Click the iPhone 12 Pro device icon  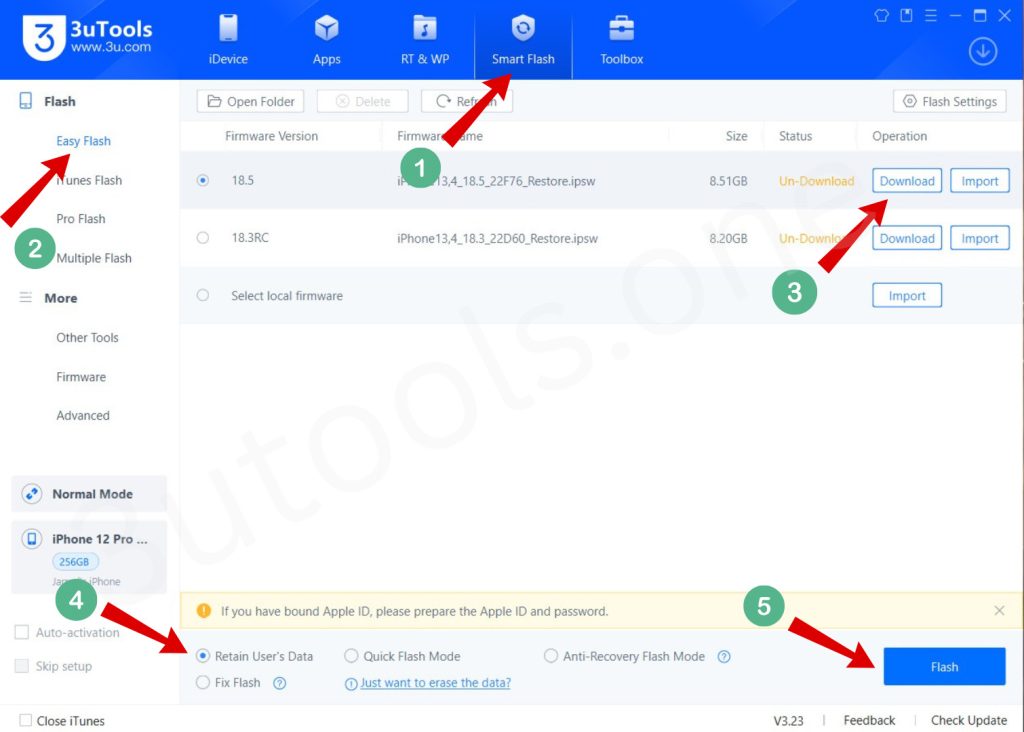click(x=31, y=539)
